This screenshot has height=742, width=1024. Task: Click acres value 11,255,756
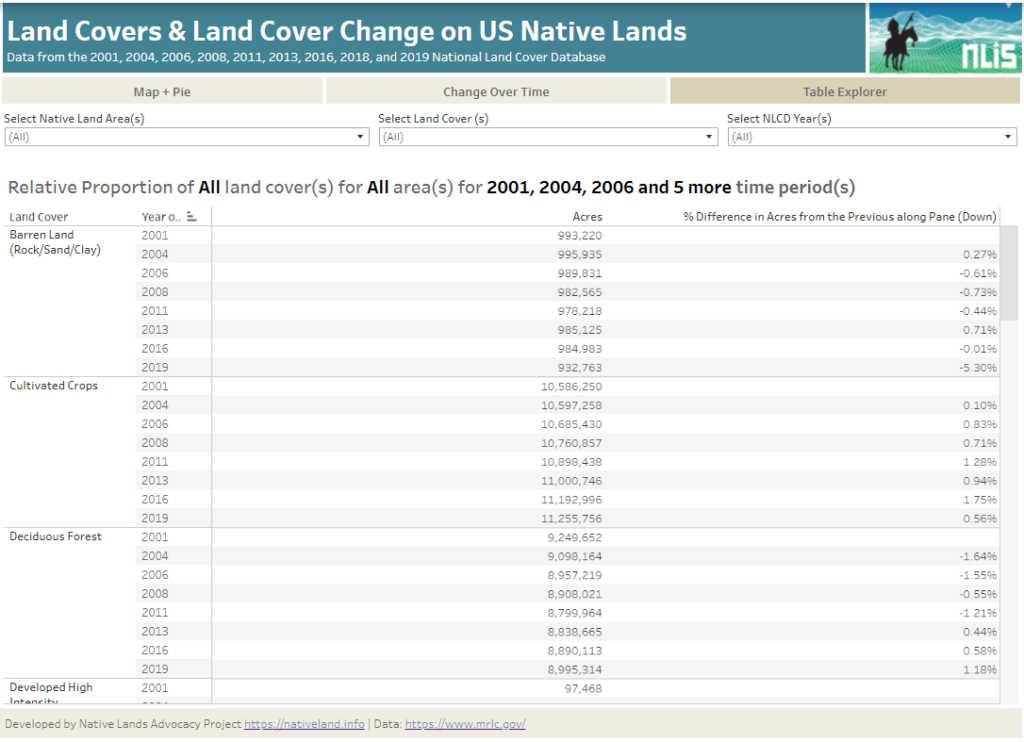(571, 519)
